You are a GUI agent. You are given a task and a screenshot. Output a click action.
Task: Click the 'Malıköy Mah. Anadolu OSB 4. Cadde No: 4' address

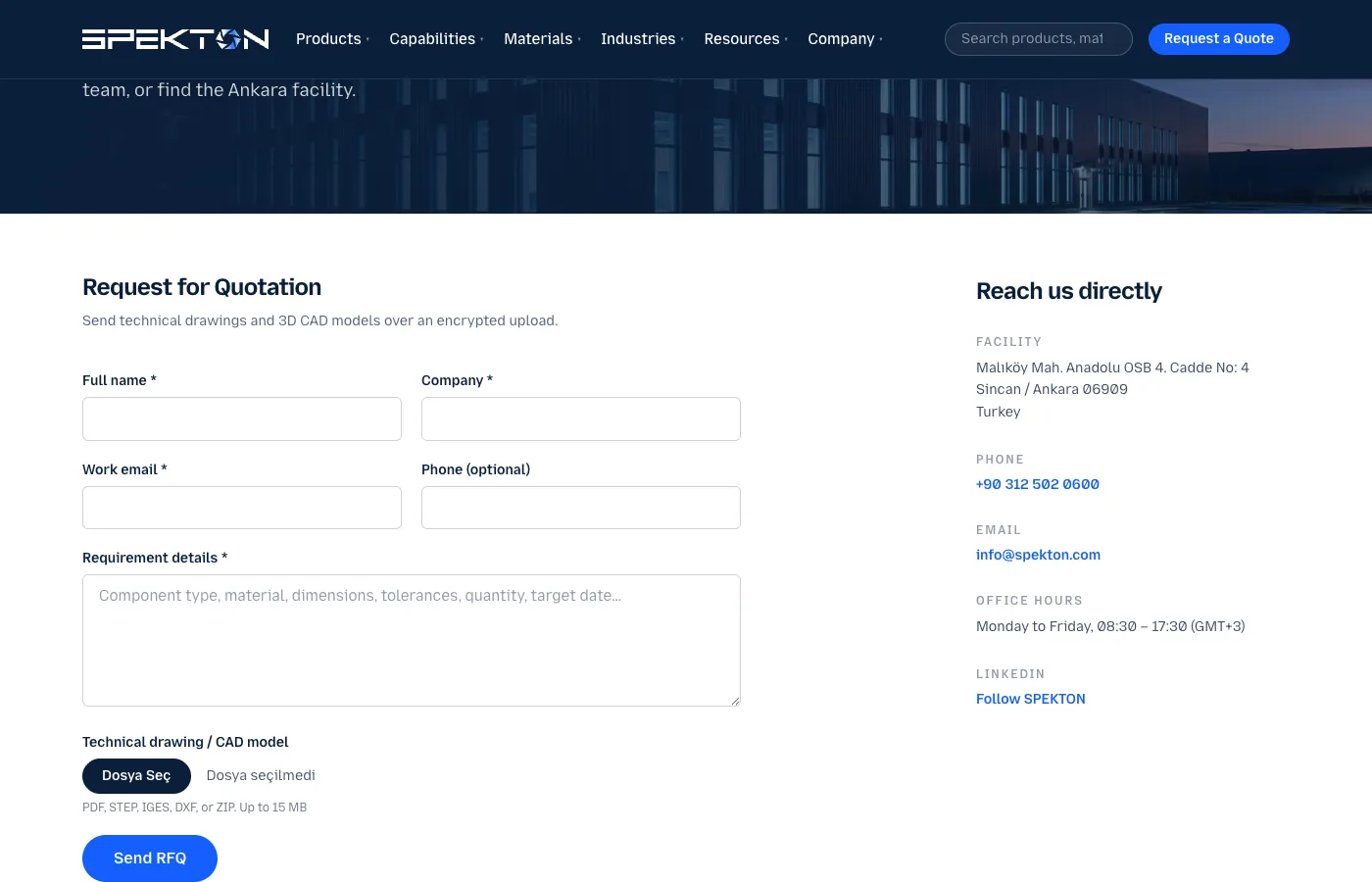point(1112,367)
